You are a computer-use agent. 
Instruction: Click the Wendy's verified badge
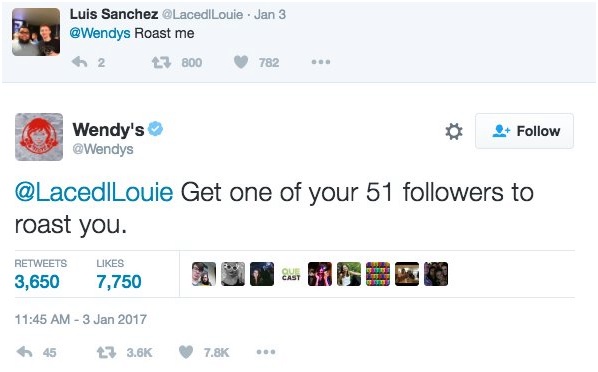click(x=155, y=129)
